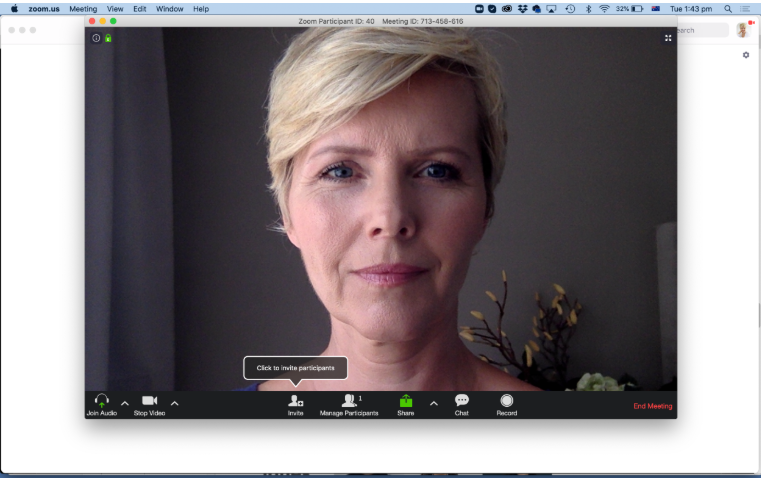Viewport: 761px width, 478px height.
Task: Open the audio options arrow beside Join Audio
Action: (x=125, y=403)
